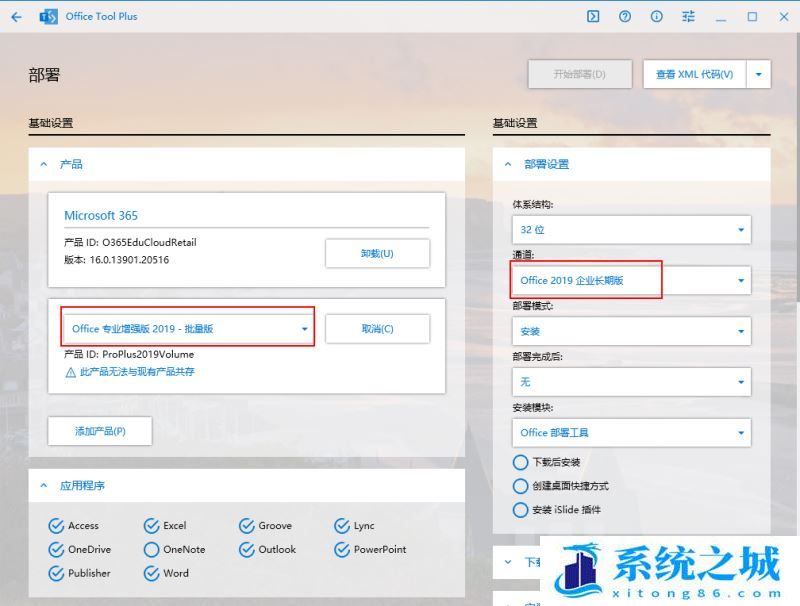Image resolution: width=800 pixels, height=606 pixels.
Task: Click the 开始部署(D) button
Action: [x=580, y=74]
